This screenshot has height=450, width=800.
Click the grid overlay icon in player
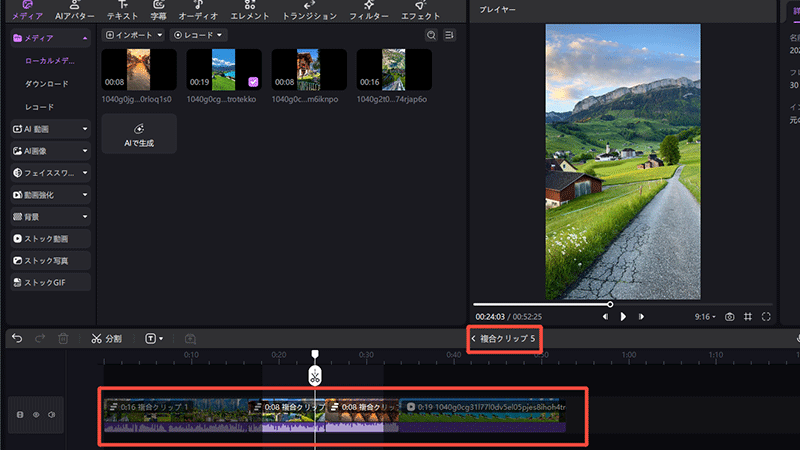[748, 316]
